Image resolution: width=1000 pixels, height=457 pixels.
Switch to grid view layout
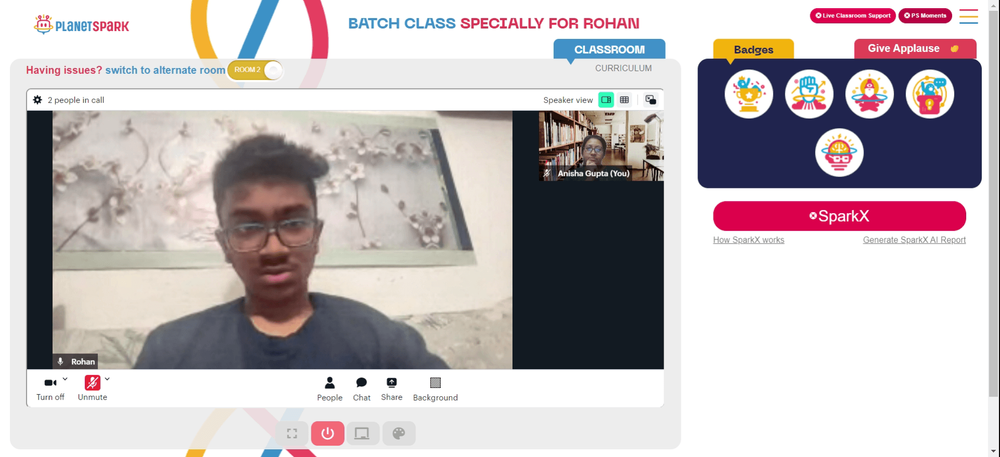[x=624, y=99]
